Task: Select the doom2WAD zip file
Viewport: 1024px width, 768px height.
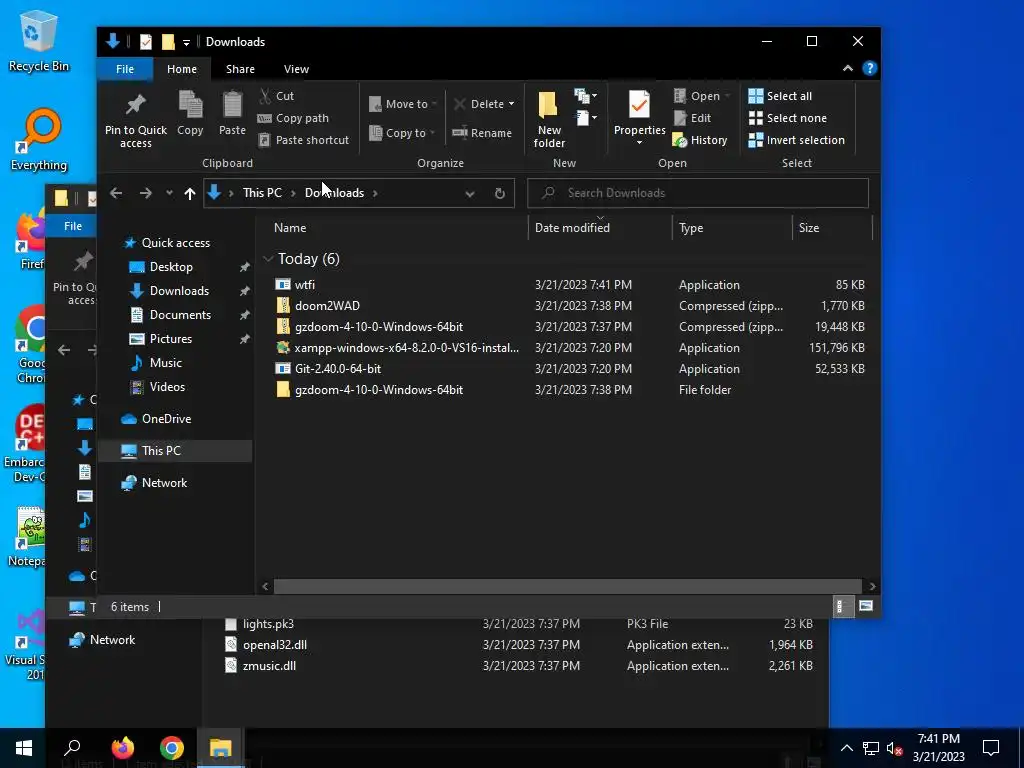Action: pyautogui.click(x=327, y=306)
